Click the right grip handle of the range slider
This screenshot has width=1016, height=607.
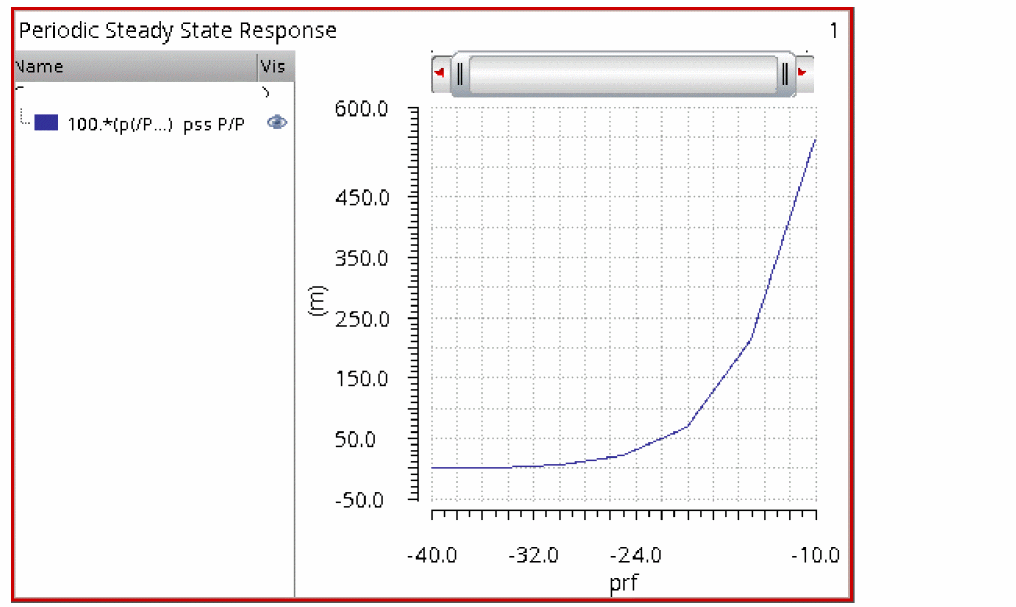(x=785, y=74)
